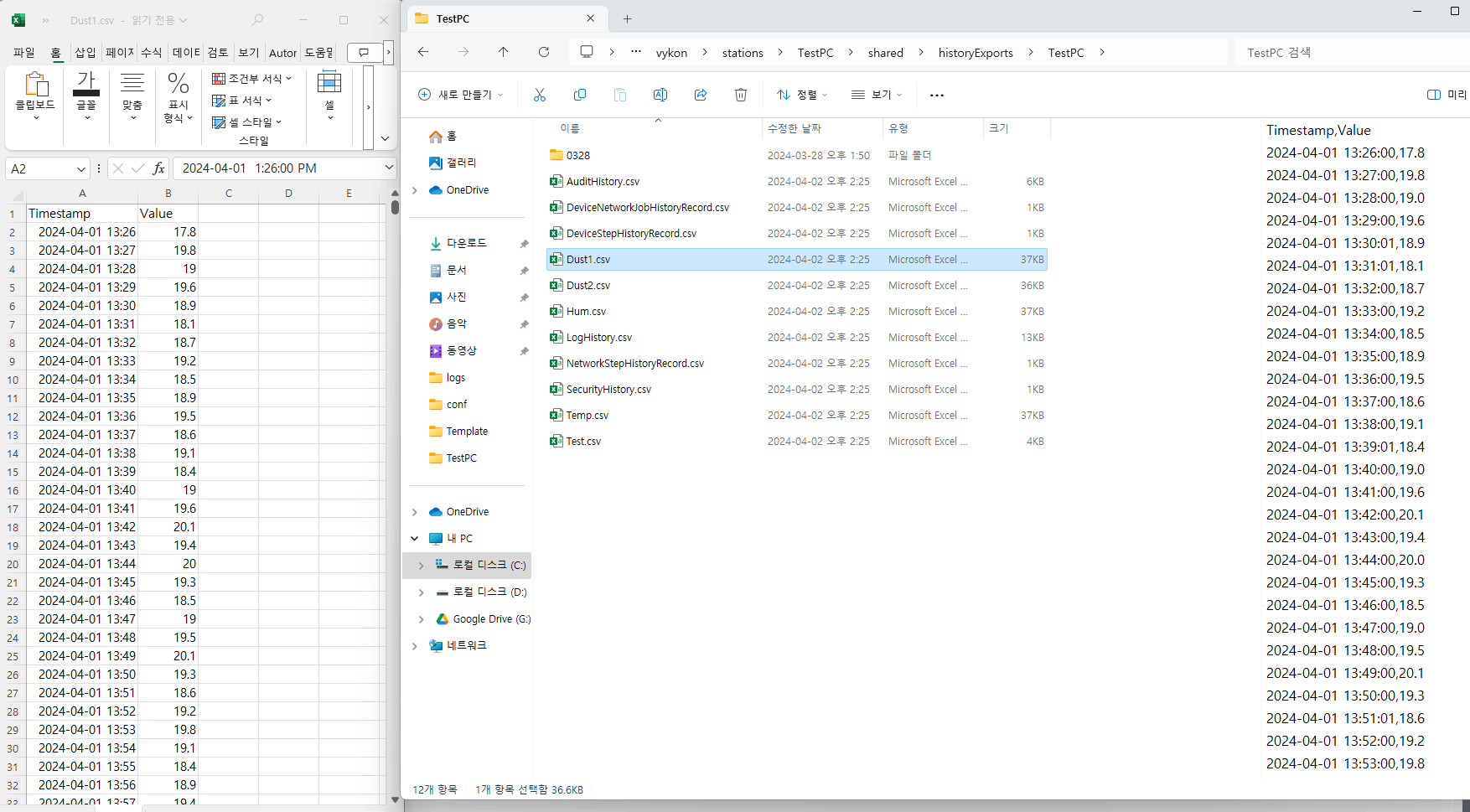
Task: Open the View (보기) dropdown in Explorer
Action: 877,95
